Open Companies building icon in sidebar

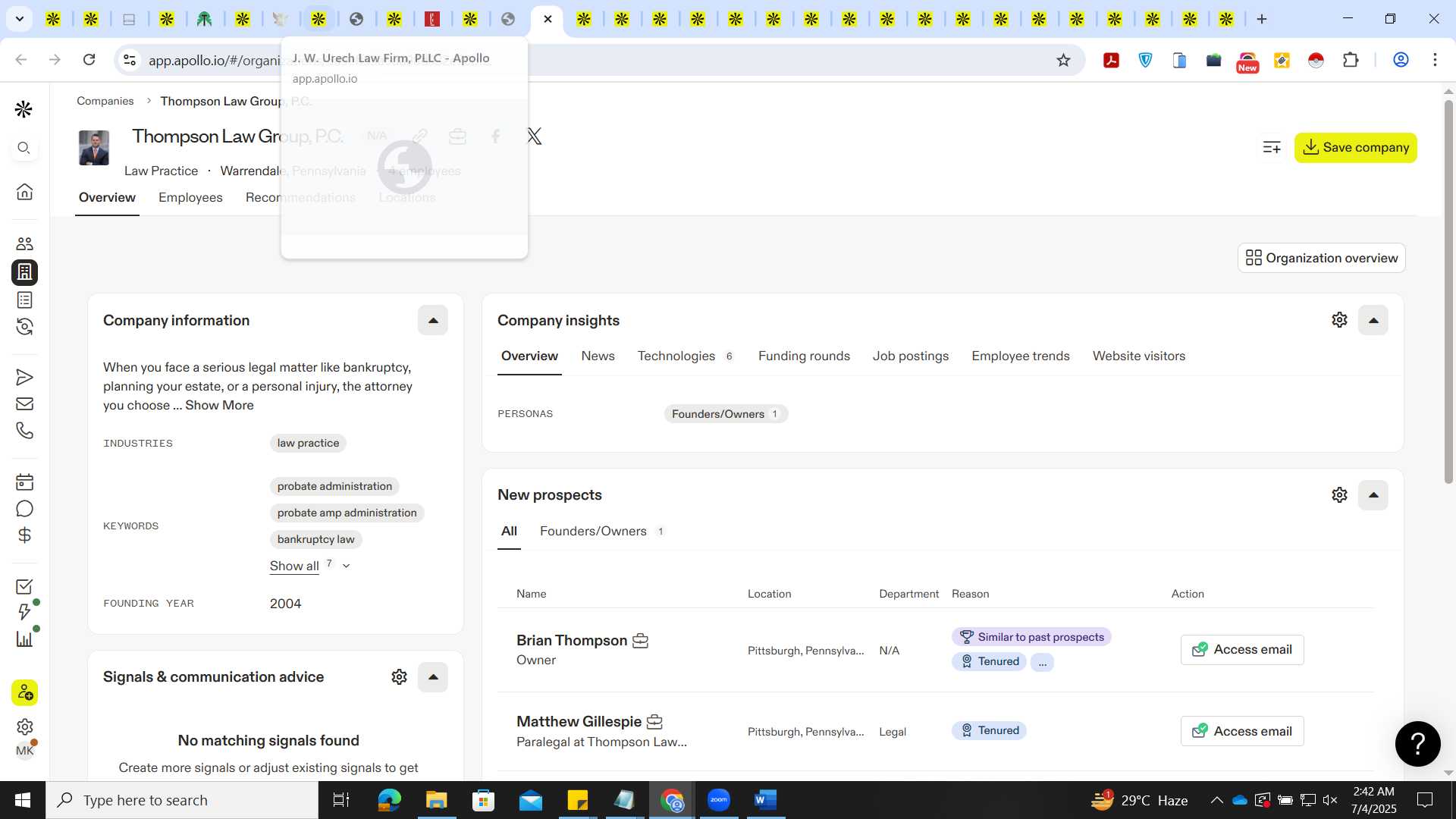(x=24, y=272)
